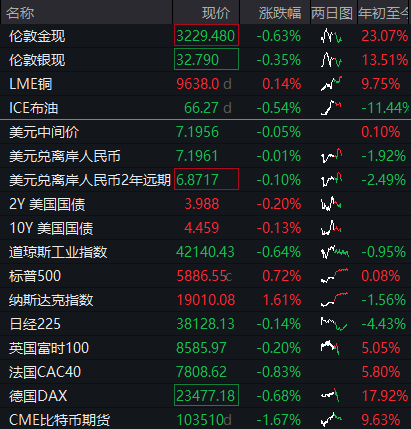Click Brent oil year-to-date value -11.44%
411x429 pixels.
pos(385,108)
